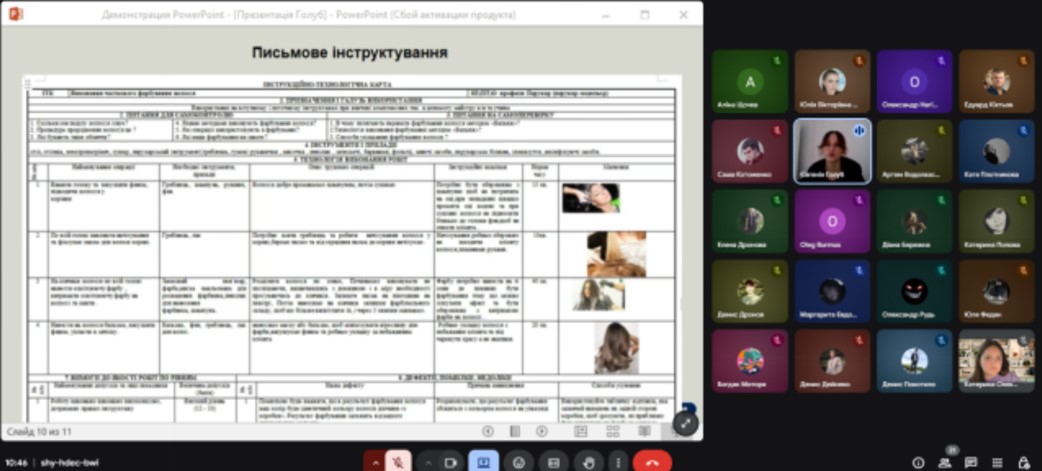
Task: Open the more options three-dot menu
Action: (617, 462)
